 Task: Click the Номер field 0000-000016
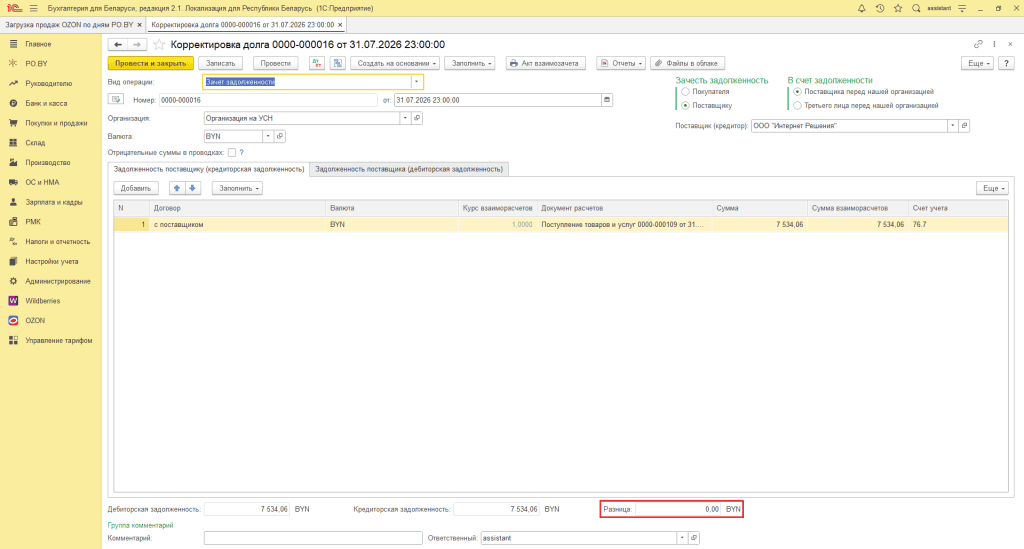pos(268,100)
